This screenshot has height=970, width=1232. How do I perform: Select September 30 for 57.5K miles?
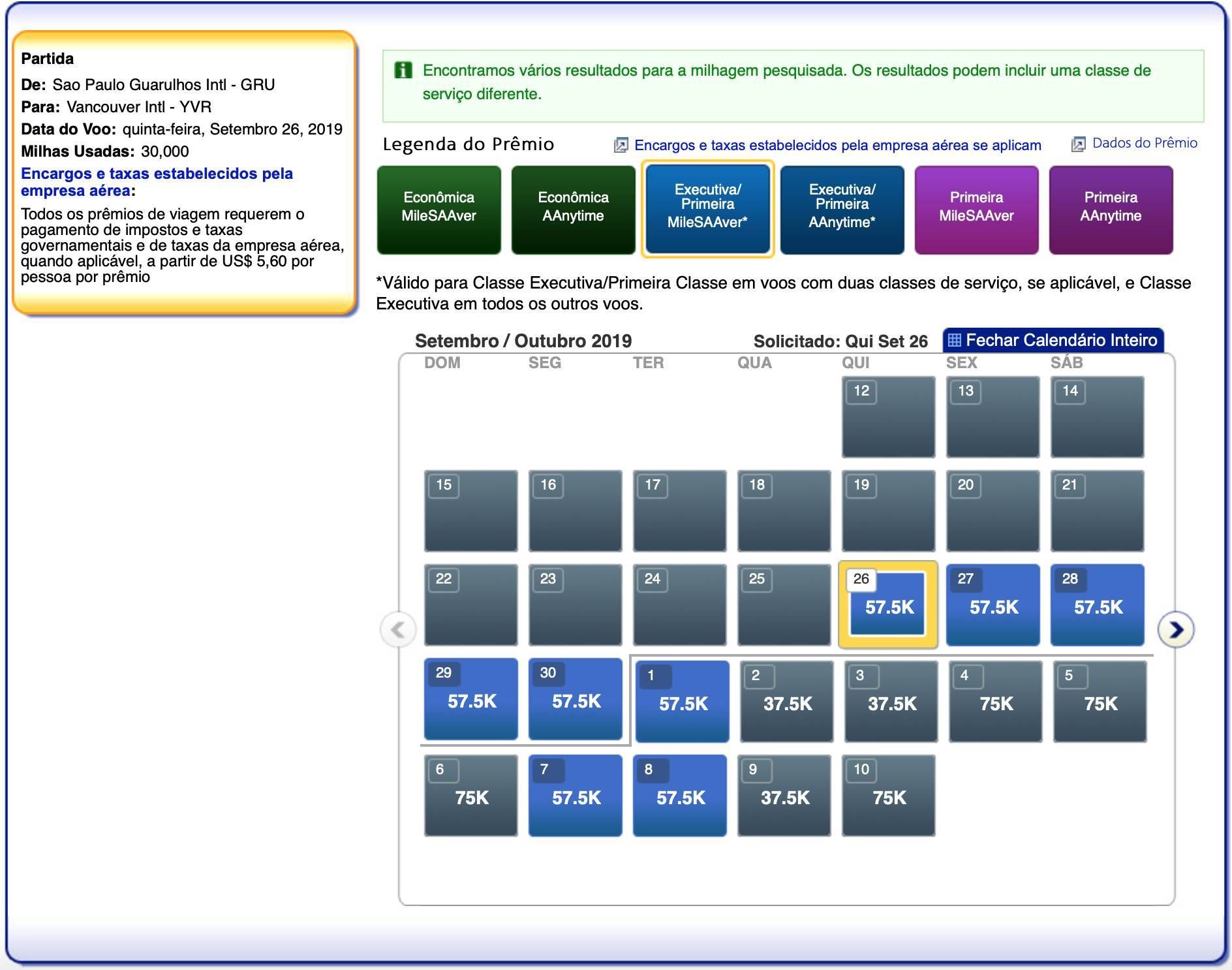tap(575, 699)
